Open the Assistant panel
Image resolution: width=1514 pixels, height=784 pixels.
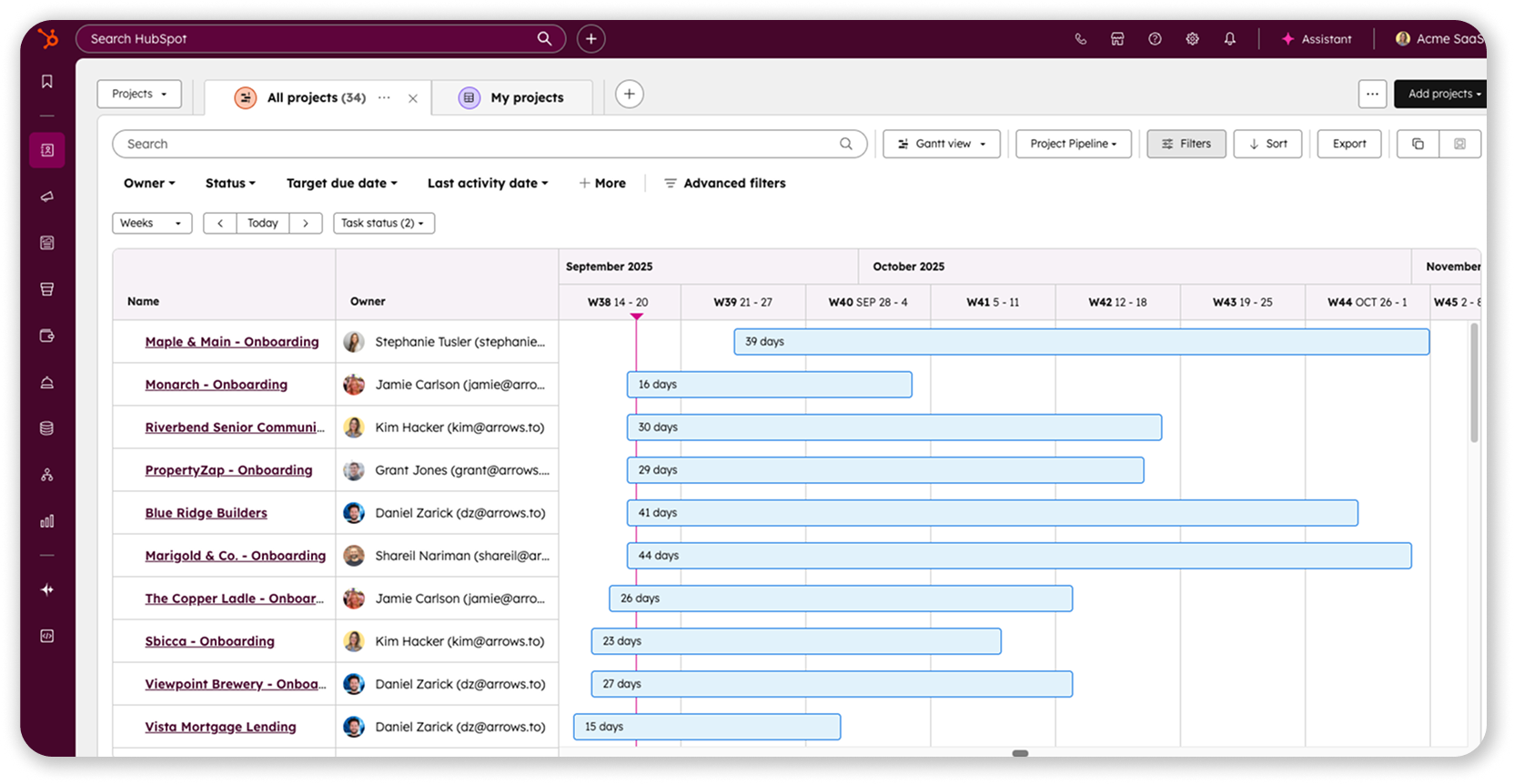[x=1316, y=39]
